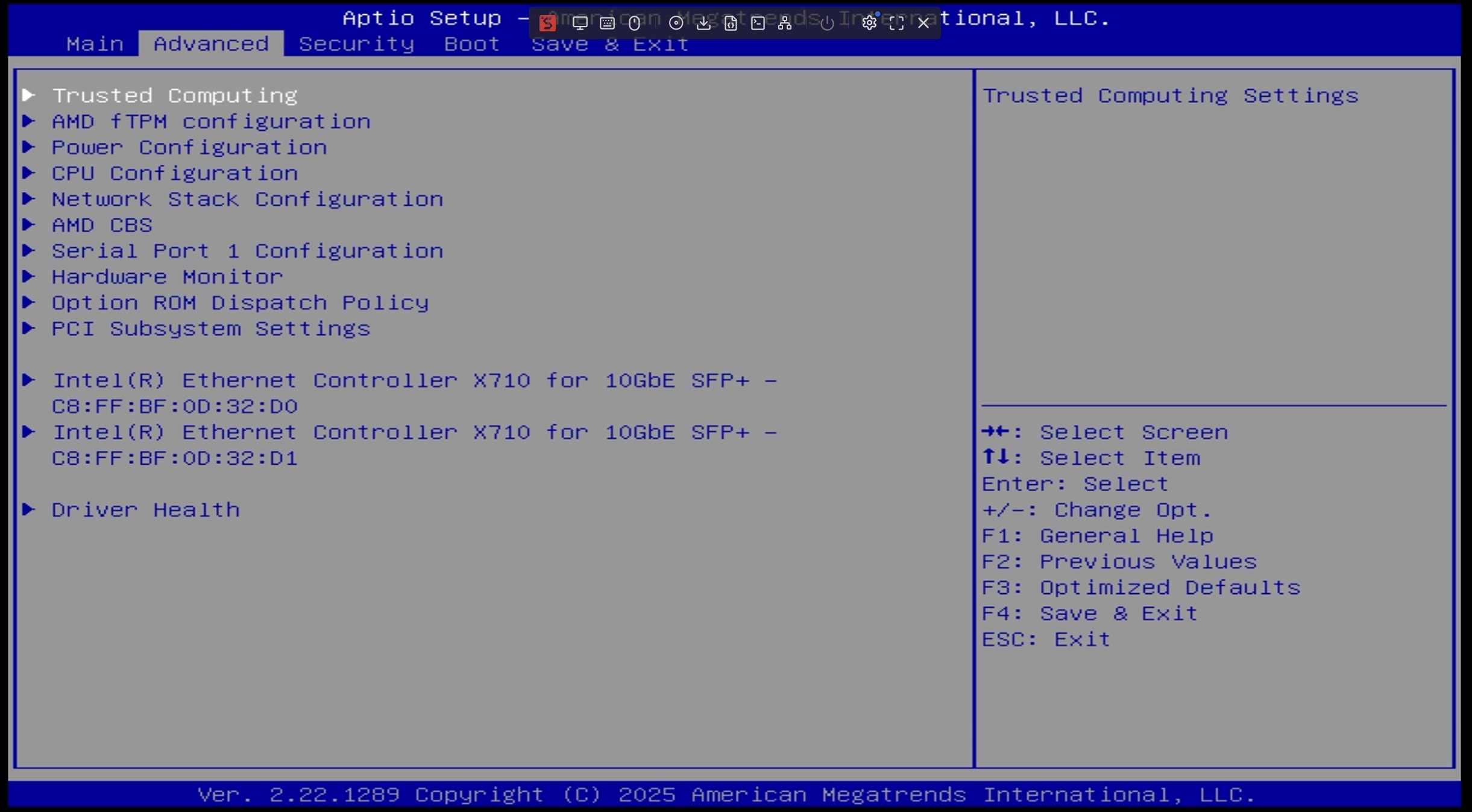This screenshot has width=1472, height=812.
Task: Open the Main tab
Action: (95, 44)
